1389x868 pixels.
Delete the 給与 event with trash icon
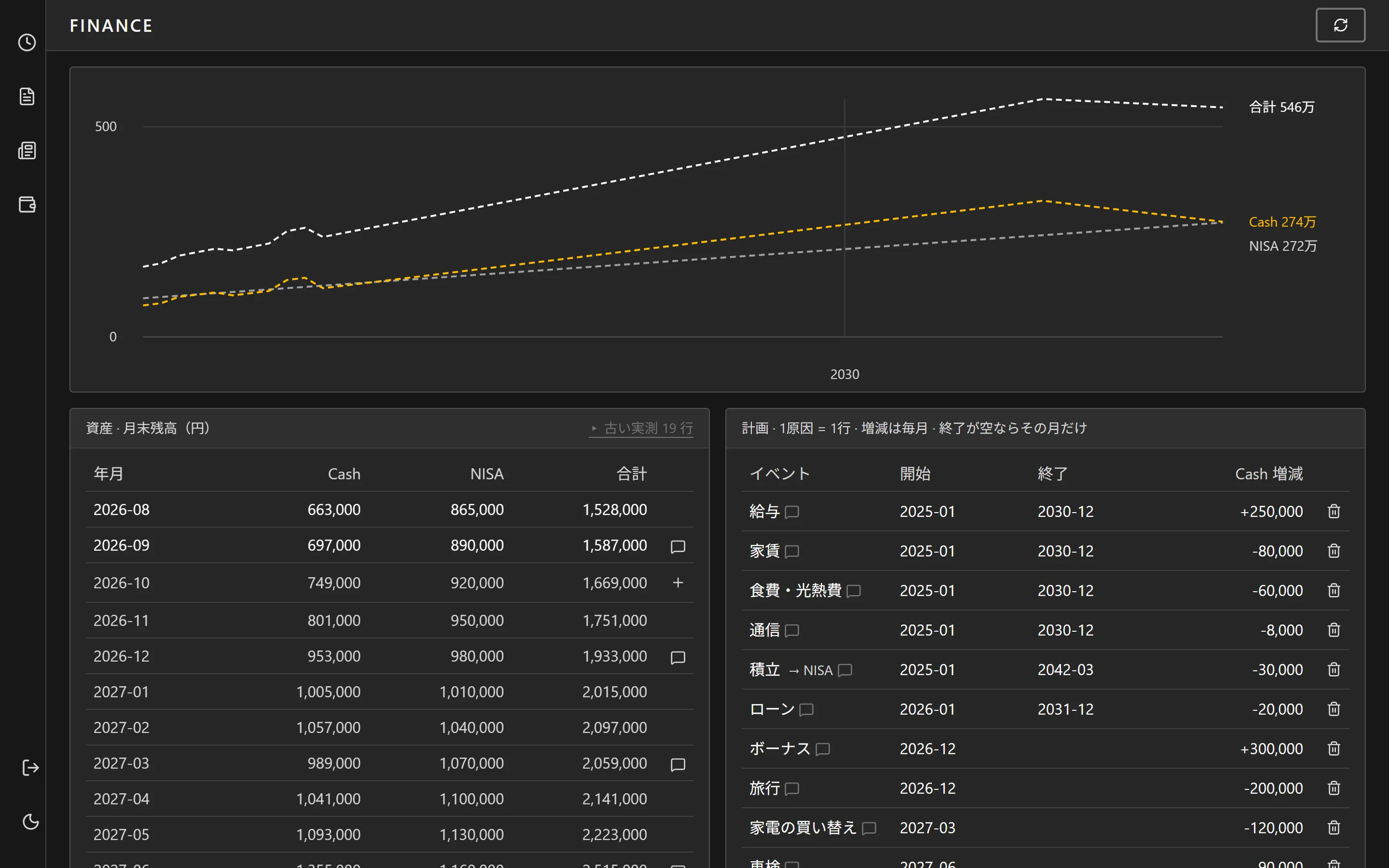coord(1334,511)
